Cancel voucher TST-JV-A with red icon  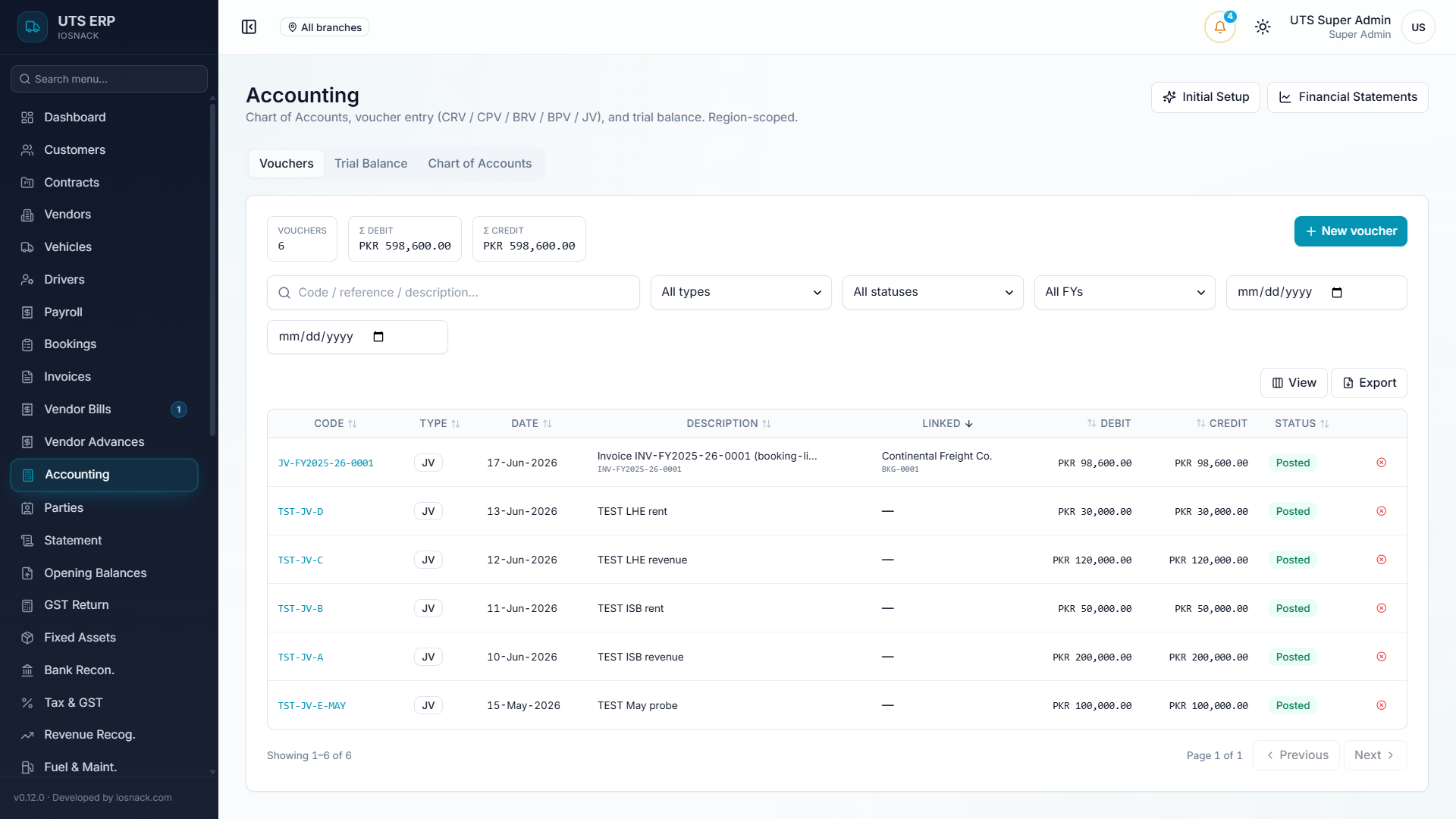pyautogui.click(x=1381, y=657)
